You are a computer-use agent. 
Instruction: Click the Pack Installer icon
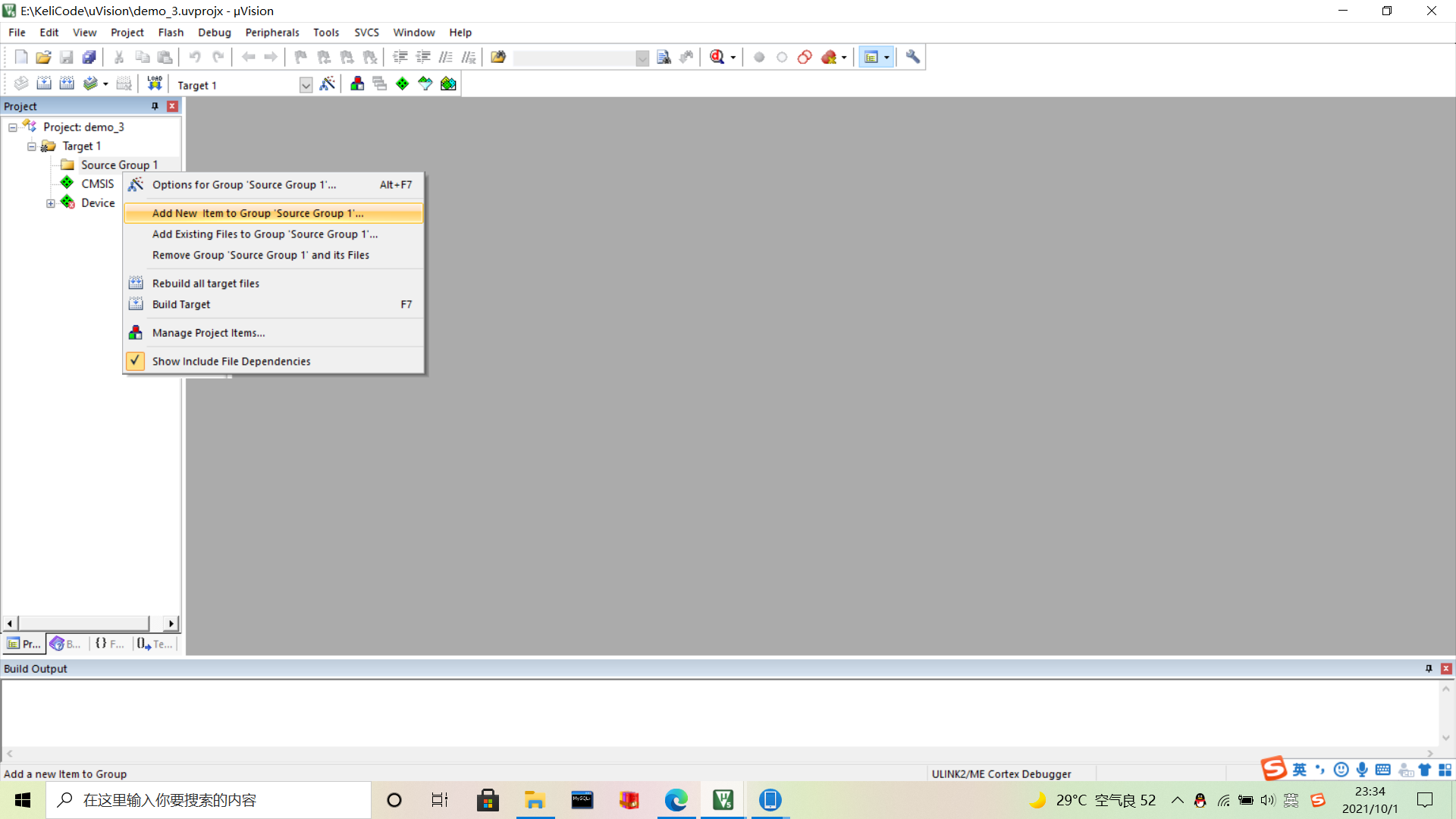coord(448,83)
